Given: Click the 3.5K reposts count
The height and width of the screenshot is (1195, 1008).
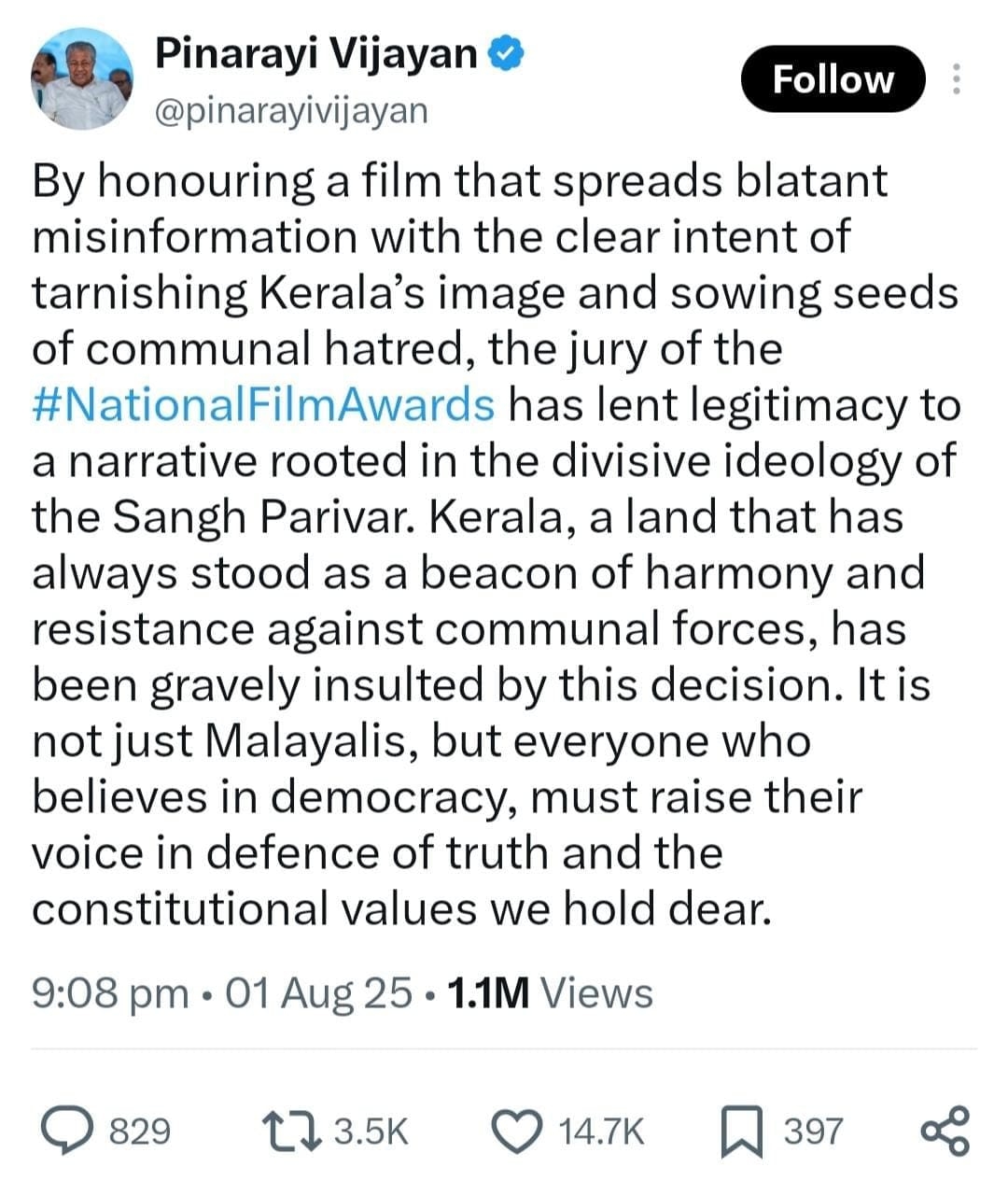Looking at the screenshot, I should click(x=371, y=1132).
